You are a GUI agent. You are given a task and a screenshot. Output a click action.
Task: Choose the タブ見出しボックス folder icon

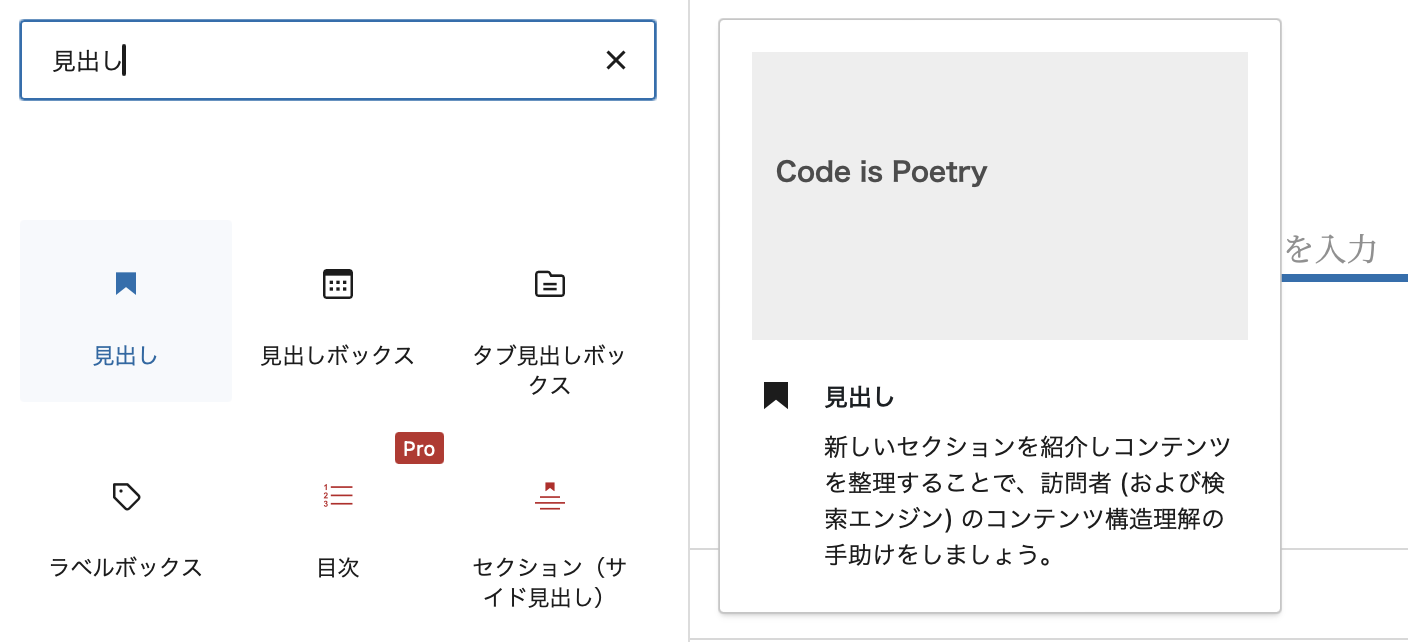(x=549, y=284)
